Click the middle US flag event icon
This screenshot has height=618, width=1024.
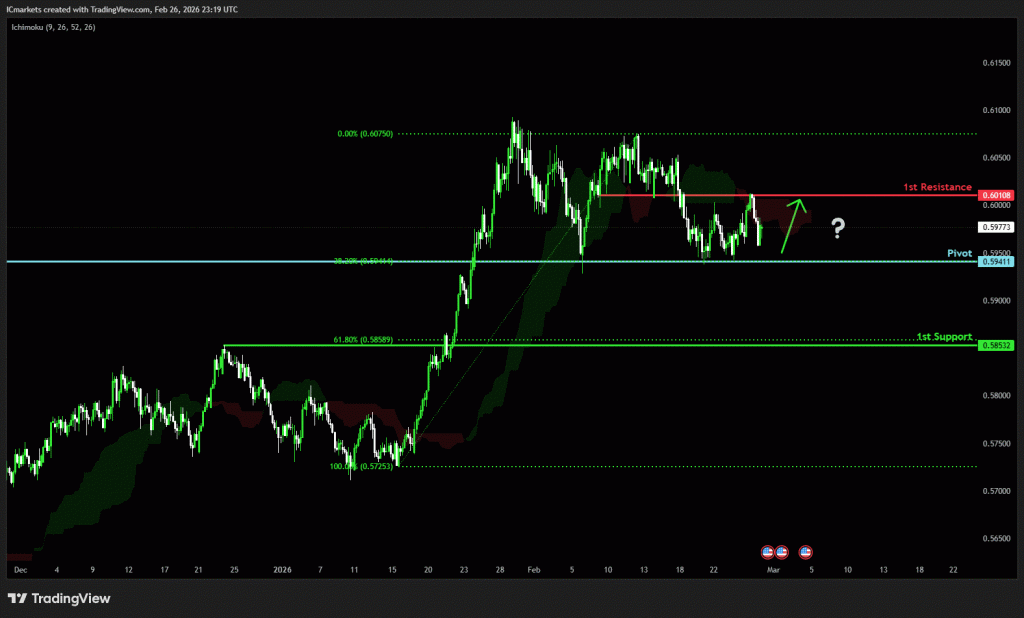coord(781,551)
